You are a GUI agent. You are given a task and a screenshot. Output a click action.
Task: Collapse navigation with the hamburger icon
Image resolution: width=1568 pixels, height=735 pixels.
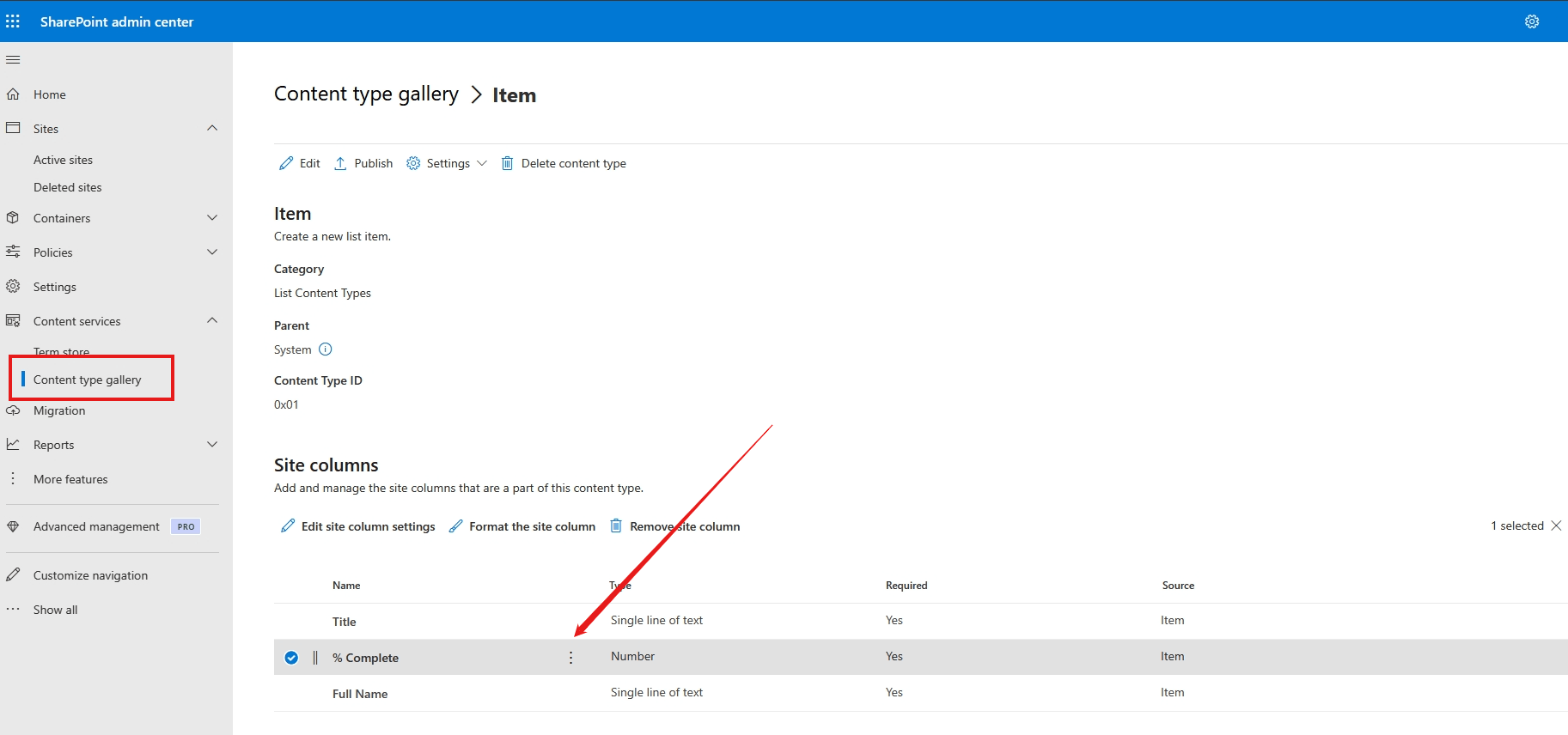tap(13, 60)
